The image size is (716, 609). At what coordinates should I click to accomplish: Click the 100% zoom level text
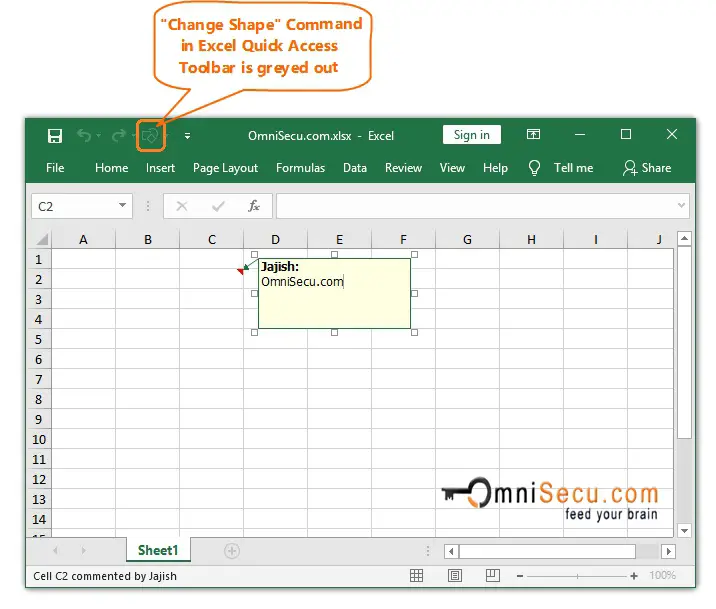pos(662,575)
